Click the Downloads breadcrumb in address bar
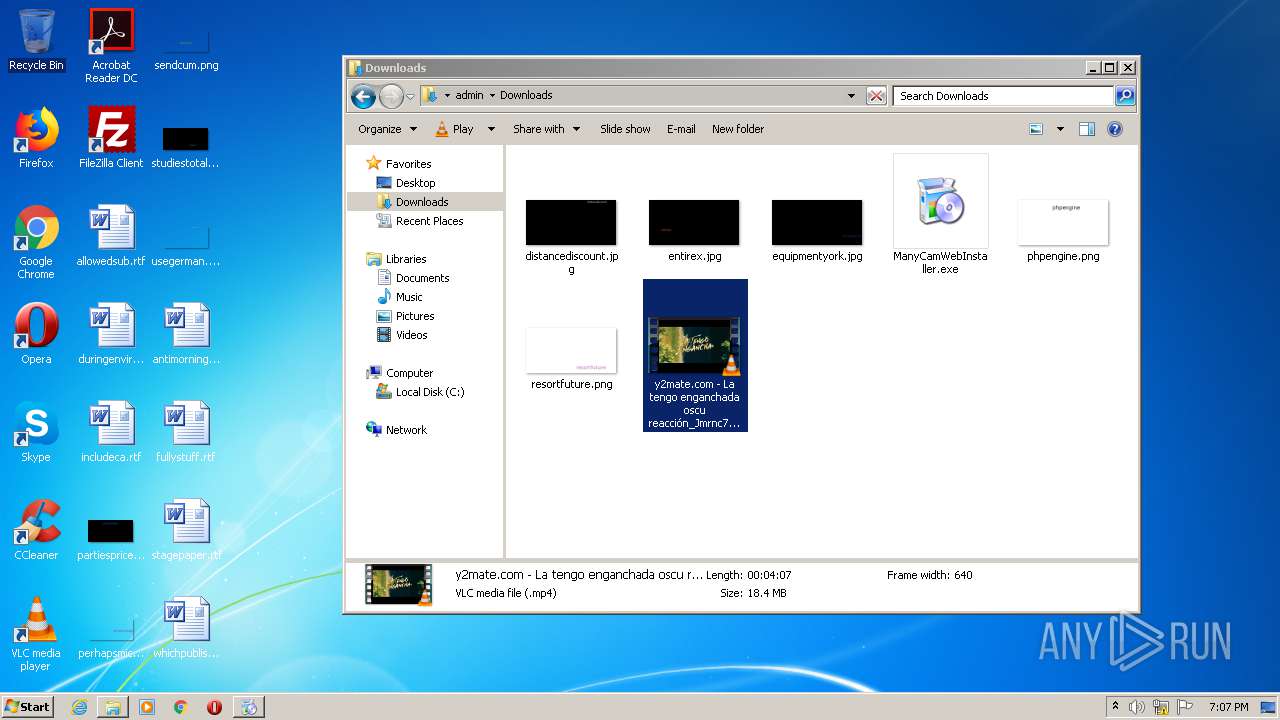This screenshot has height=720, width=1280. click(526, 96)
